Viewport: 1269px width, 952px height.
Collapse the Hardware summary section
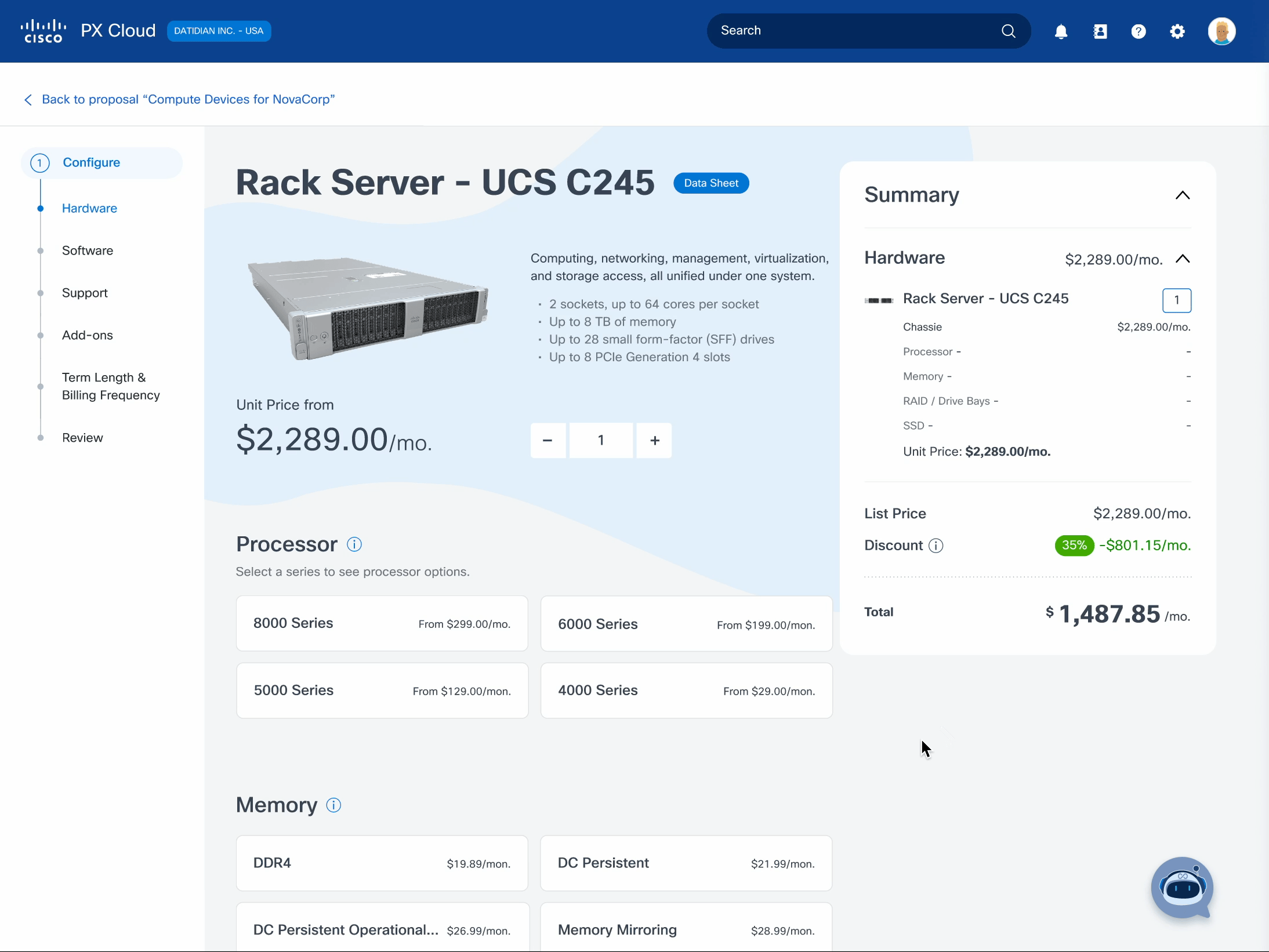click(1183, 259)
